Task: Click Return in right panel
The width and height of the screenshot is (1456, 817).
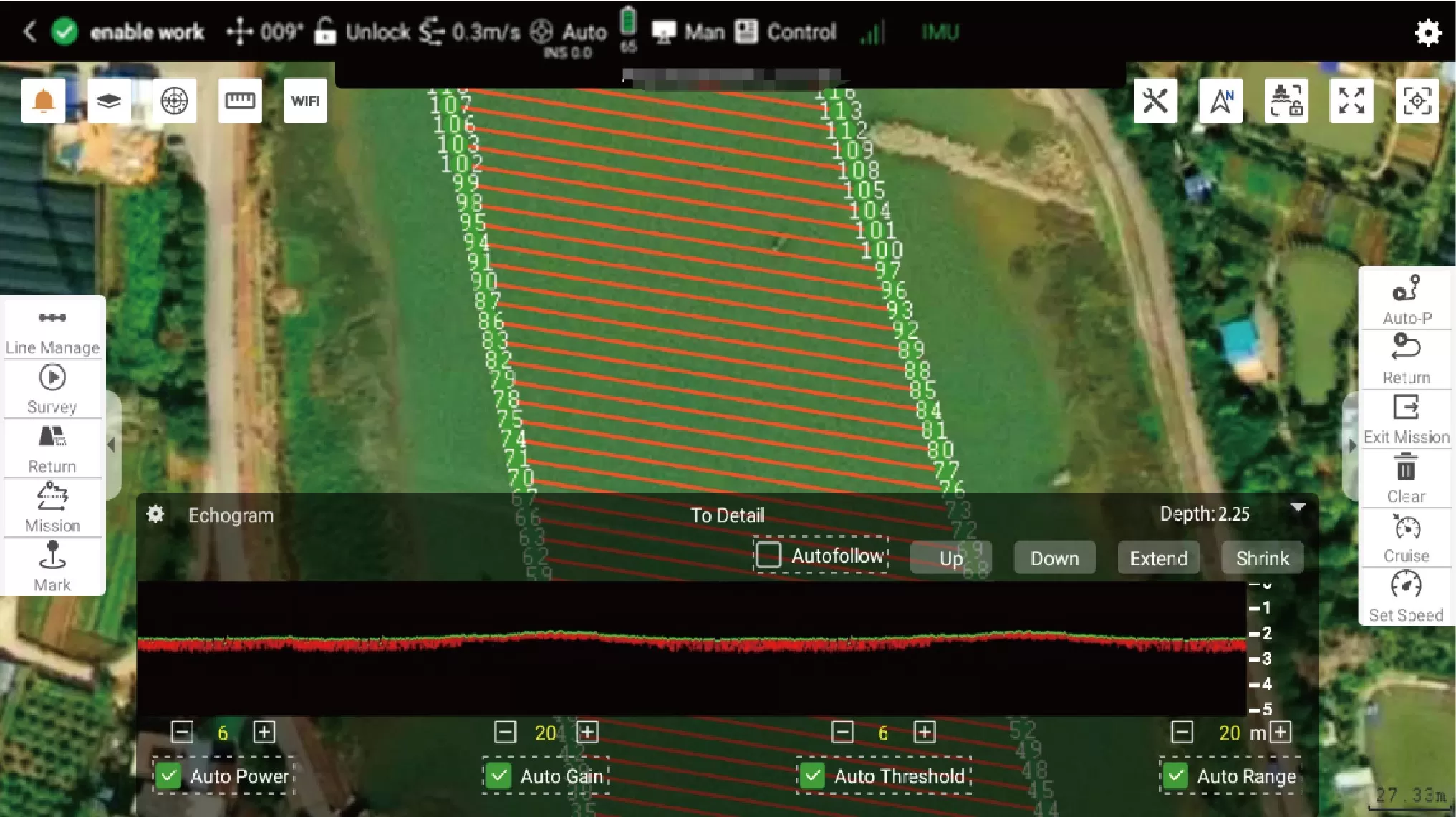Action: pos(1407,359)
